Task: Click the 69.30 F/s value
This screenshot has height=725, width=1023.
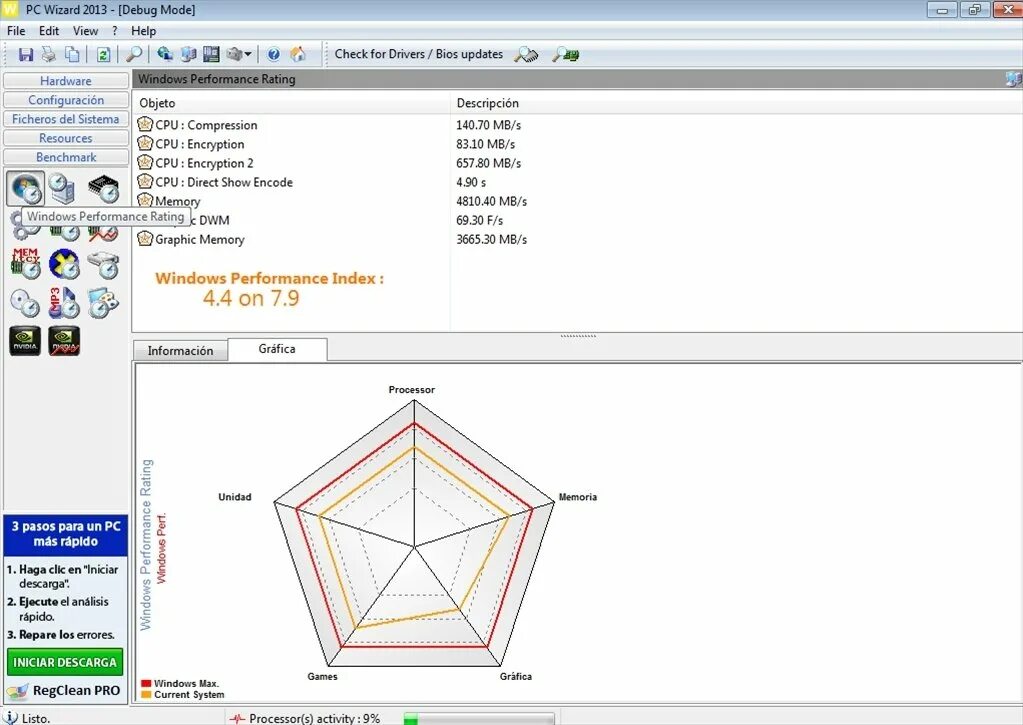Action: (x=480, y=220)
